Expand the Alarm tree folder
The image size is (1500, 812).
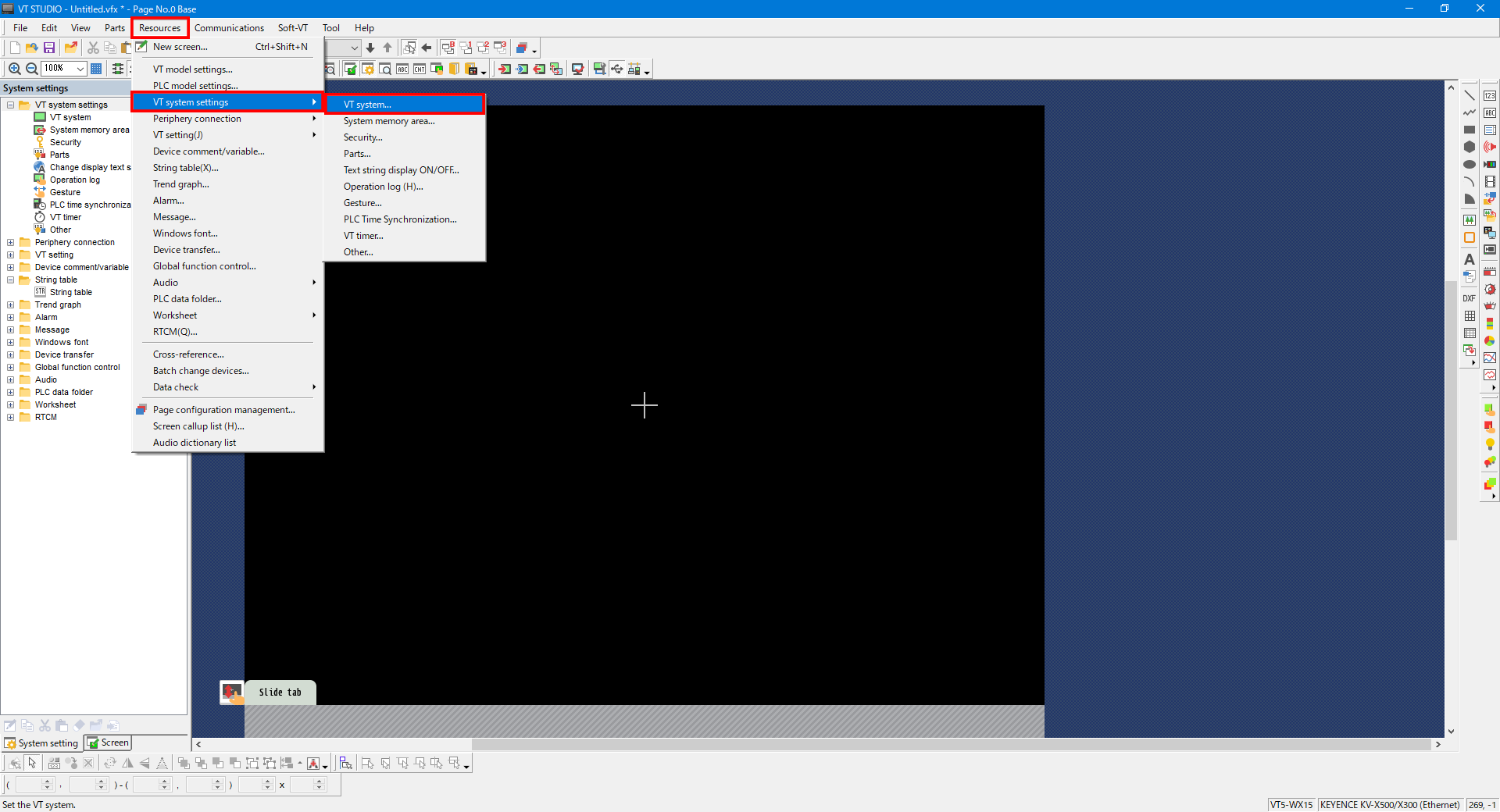(11, 317)
